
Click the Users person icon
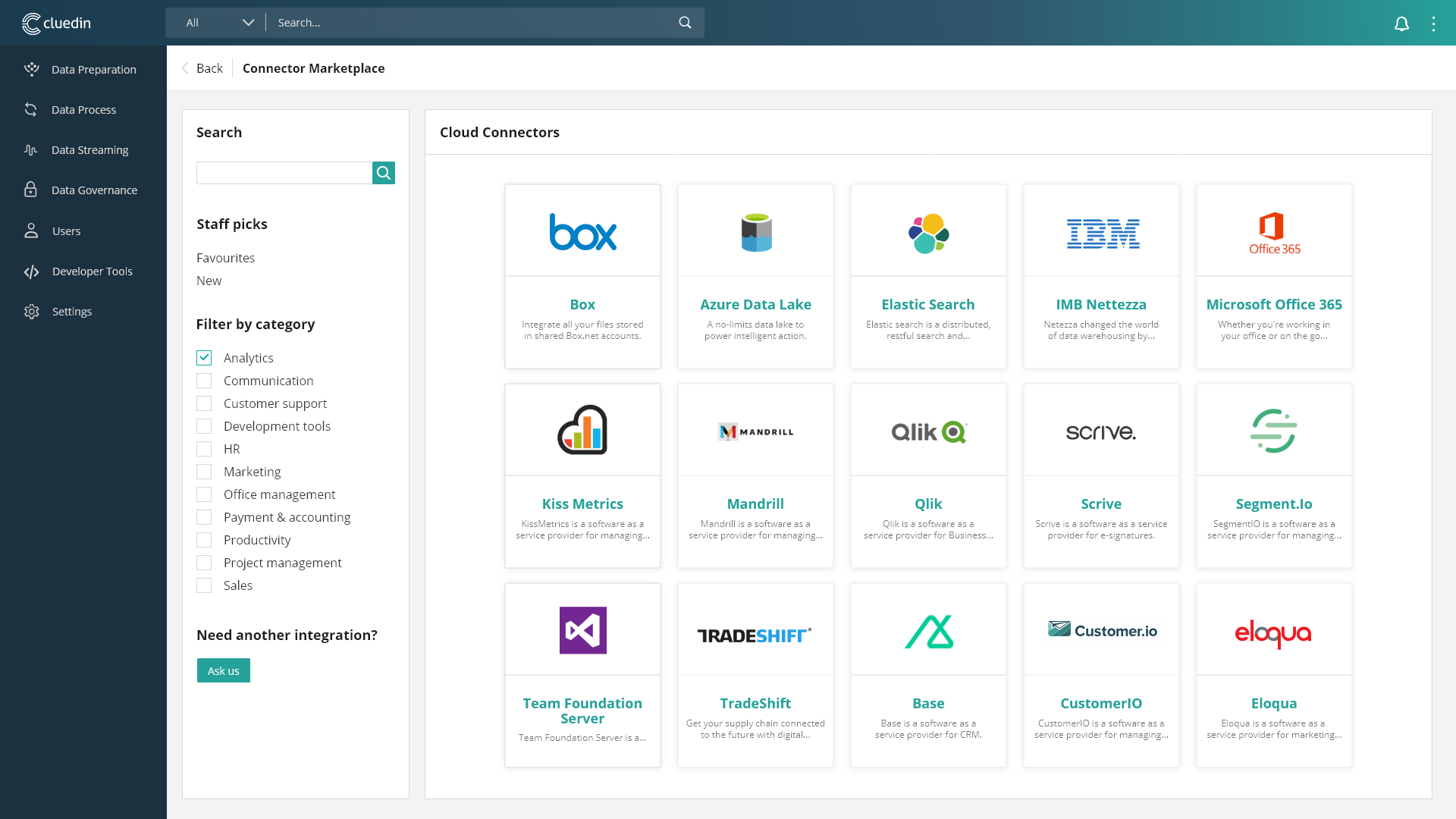coord(31,231)
